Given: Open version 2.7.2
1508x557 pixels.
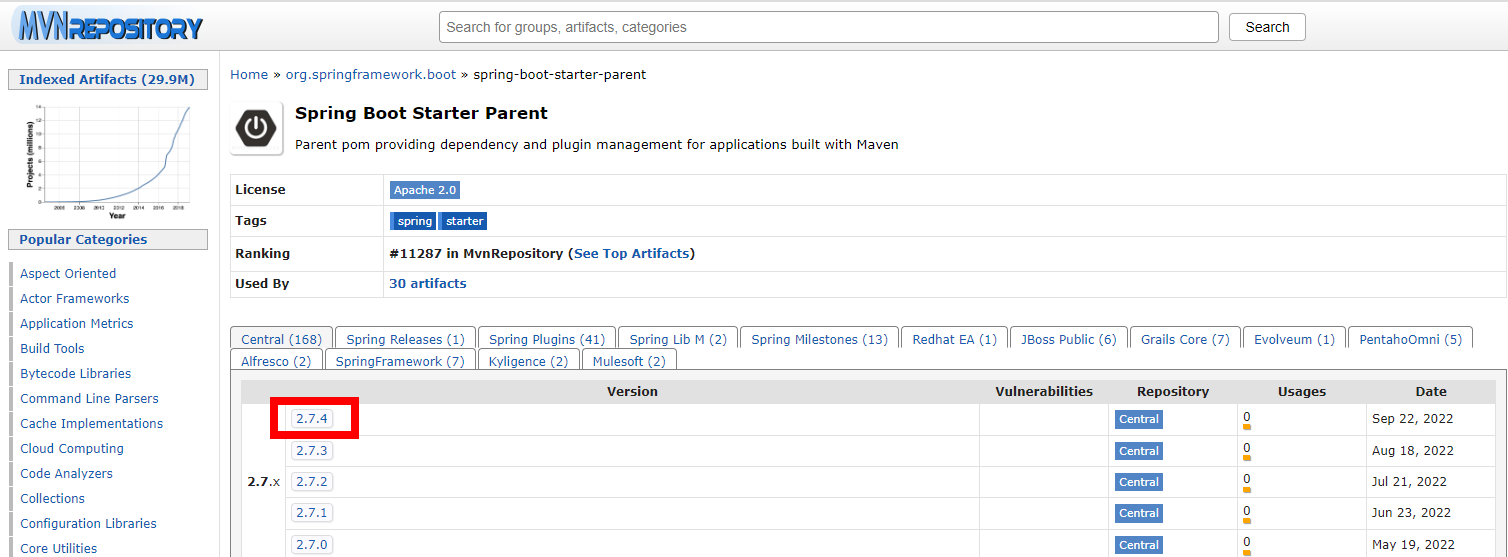Looking at the screenshot, I should point(312,481).
